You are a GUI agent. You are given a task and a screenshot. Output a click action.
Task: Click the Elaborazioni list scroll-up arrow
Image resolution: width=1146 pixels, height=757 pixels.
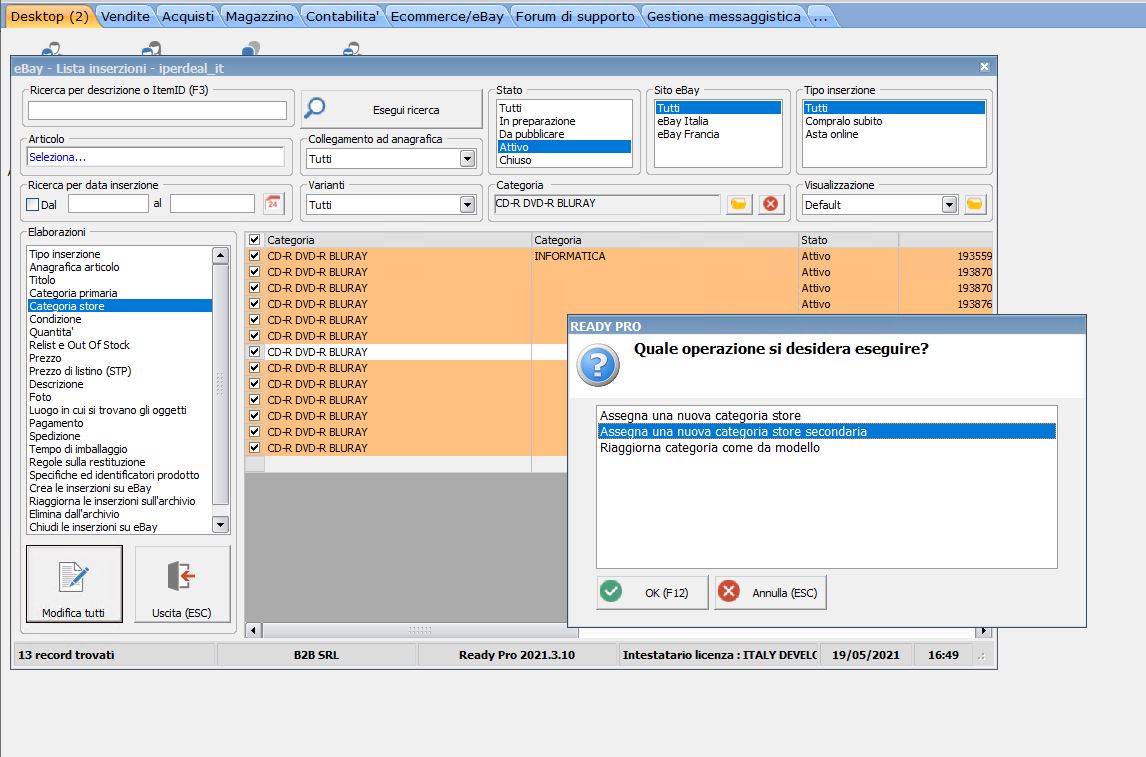pos(220,255)
